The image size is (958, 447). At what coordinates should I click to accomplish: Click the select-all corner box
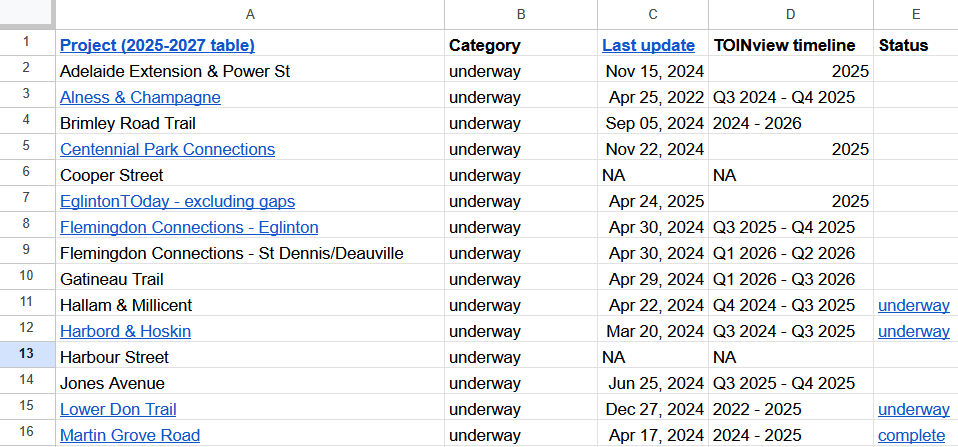[x=27, y=14]
